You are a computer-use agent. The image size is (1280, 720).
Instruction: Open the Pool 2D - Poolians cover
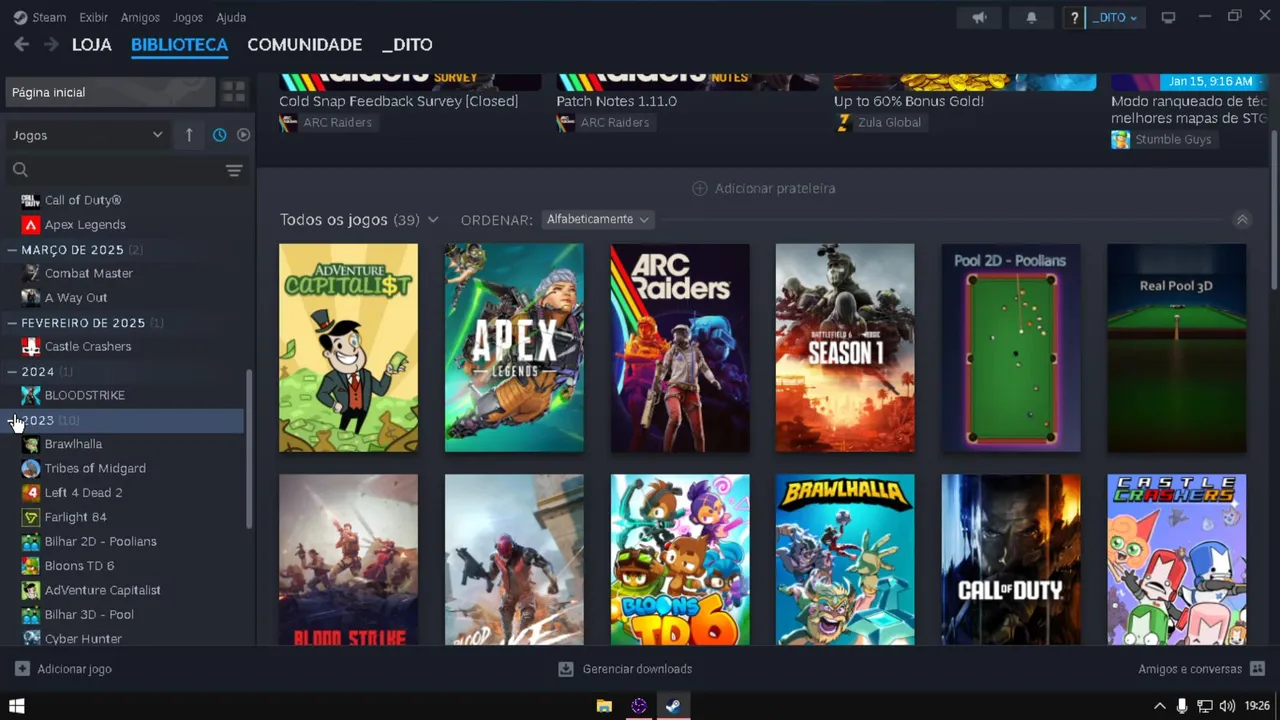1011,348
